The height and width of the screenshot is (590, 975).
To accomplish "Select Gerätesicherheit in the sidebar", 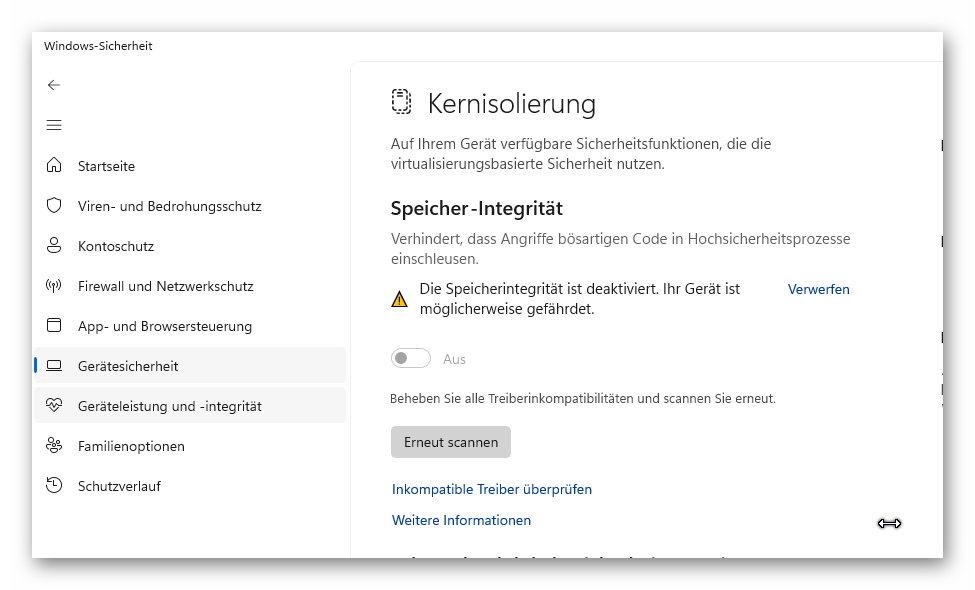I will pos(190,366).
